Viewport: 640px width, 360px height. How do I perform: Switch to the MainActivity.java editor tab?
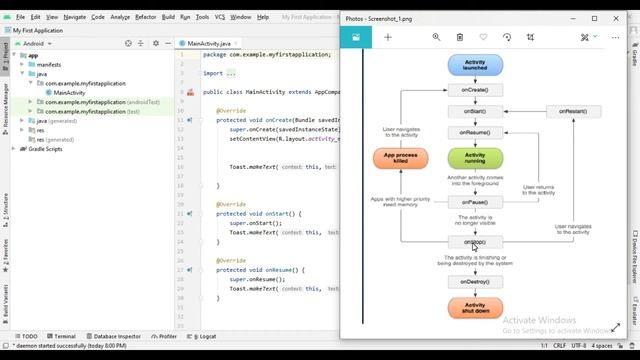coord(209,43)
